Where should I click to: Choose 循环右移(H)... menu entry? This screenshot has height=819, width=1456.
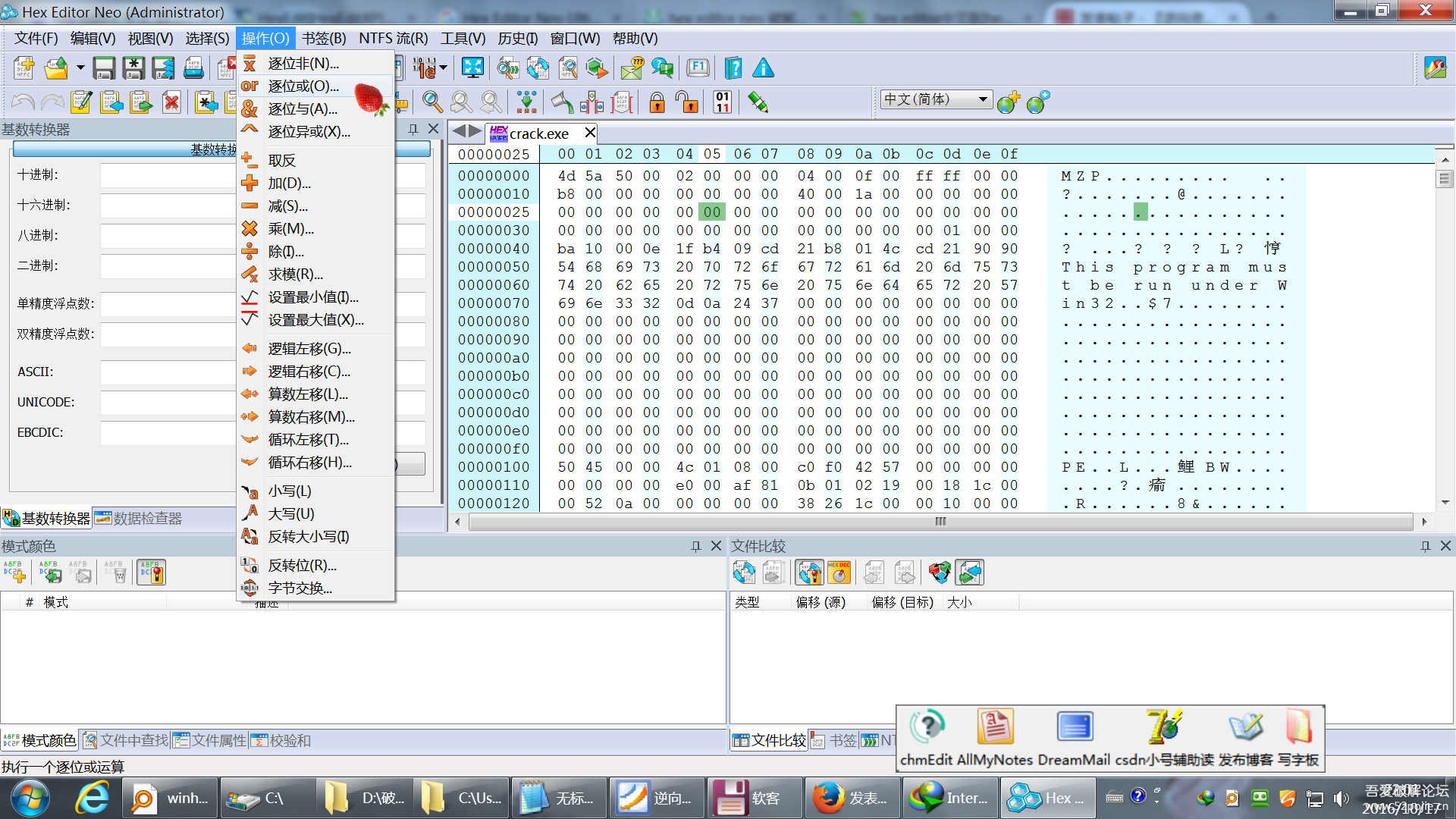click(315, 462)
